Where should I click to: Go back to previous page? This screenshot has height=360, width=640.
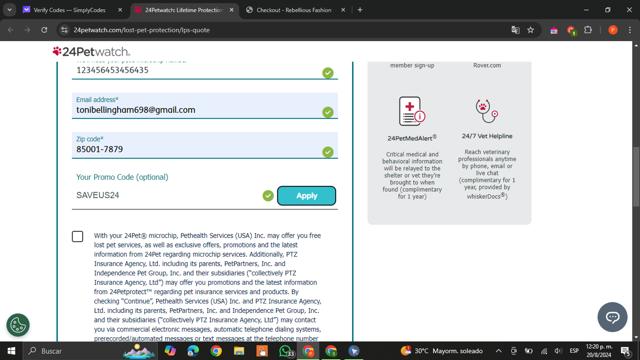pyautogui.click(x=11, y=30)
